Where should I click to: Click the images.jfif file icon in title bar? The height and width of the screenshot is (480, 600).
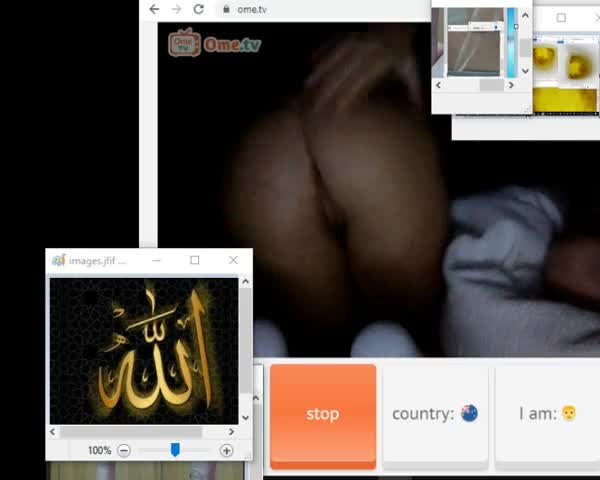pos(58,260)
